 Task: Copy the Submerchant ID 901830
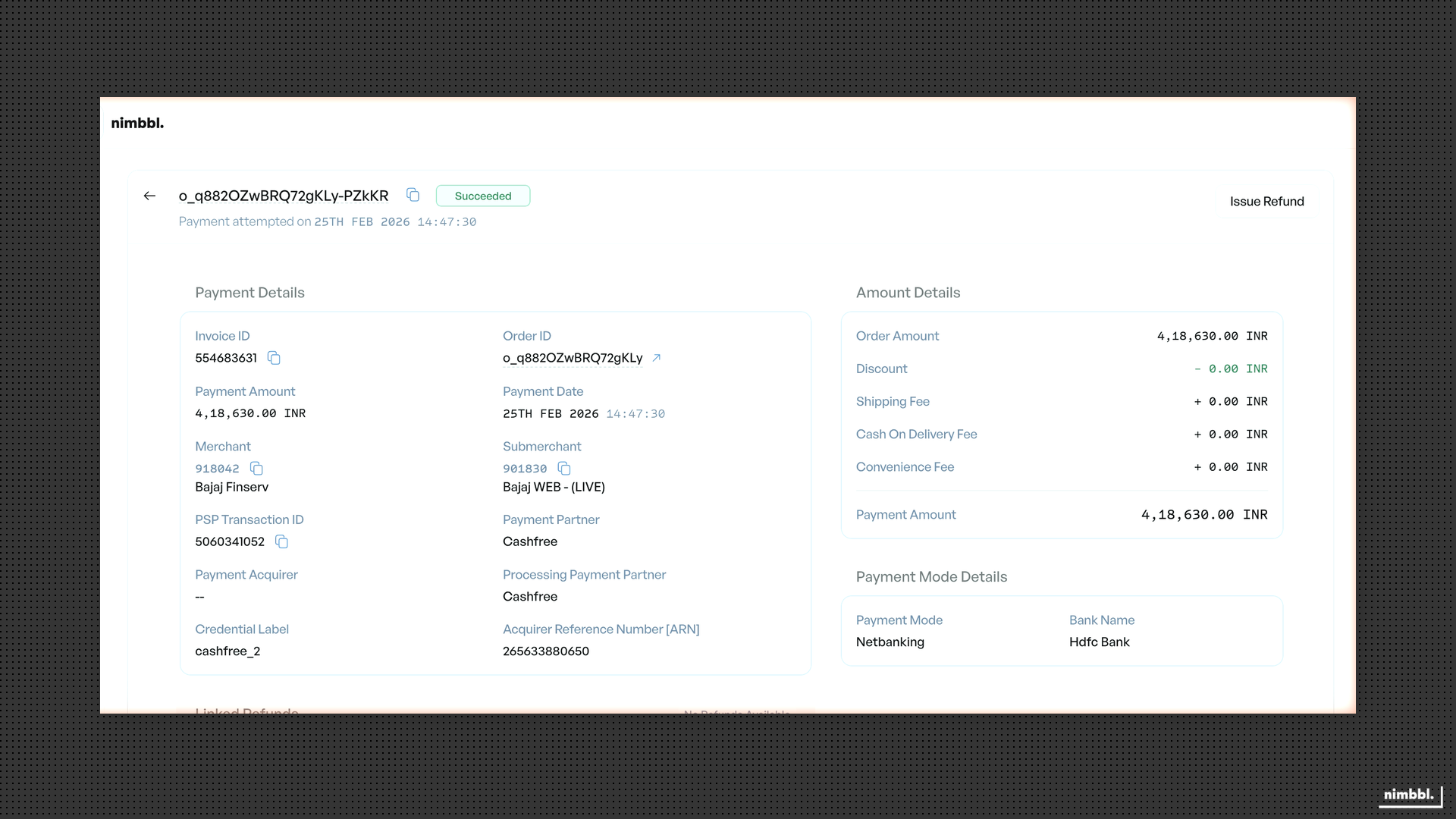[x=564, y=469]
